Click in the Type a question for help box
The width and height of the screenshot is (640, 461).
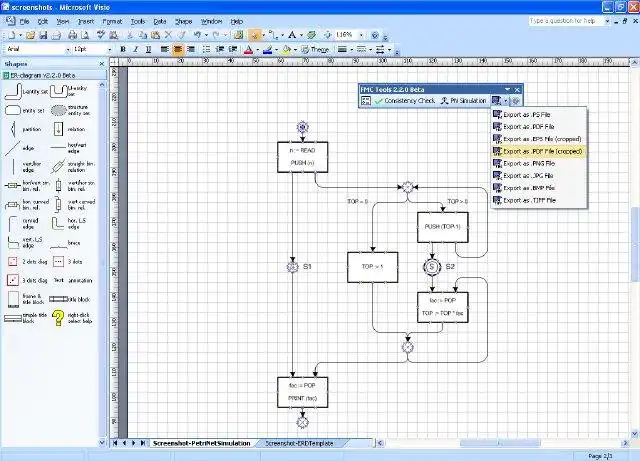point(566,21)
